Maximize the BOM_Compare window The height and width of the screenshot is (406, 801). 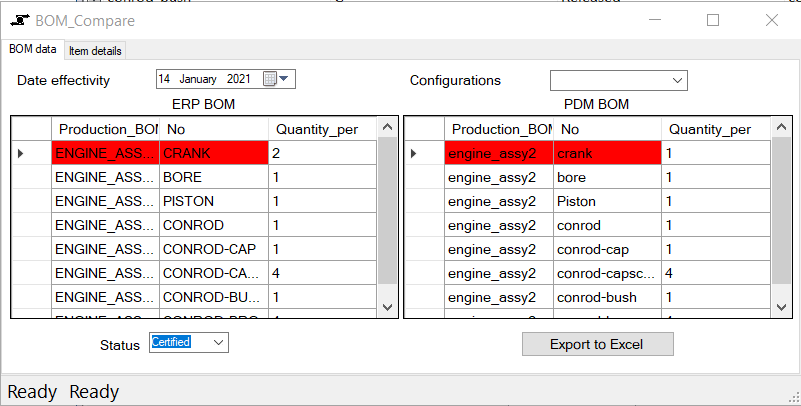point(713,20)
